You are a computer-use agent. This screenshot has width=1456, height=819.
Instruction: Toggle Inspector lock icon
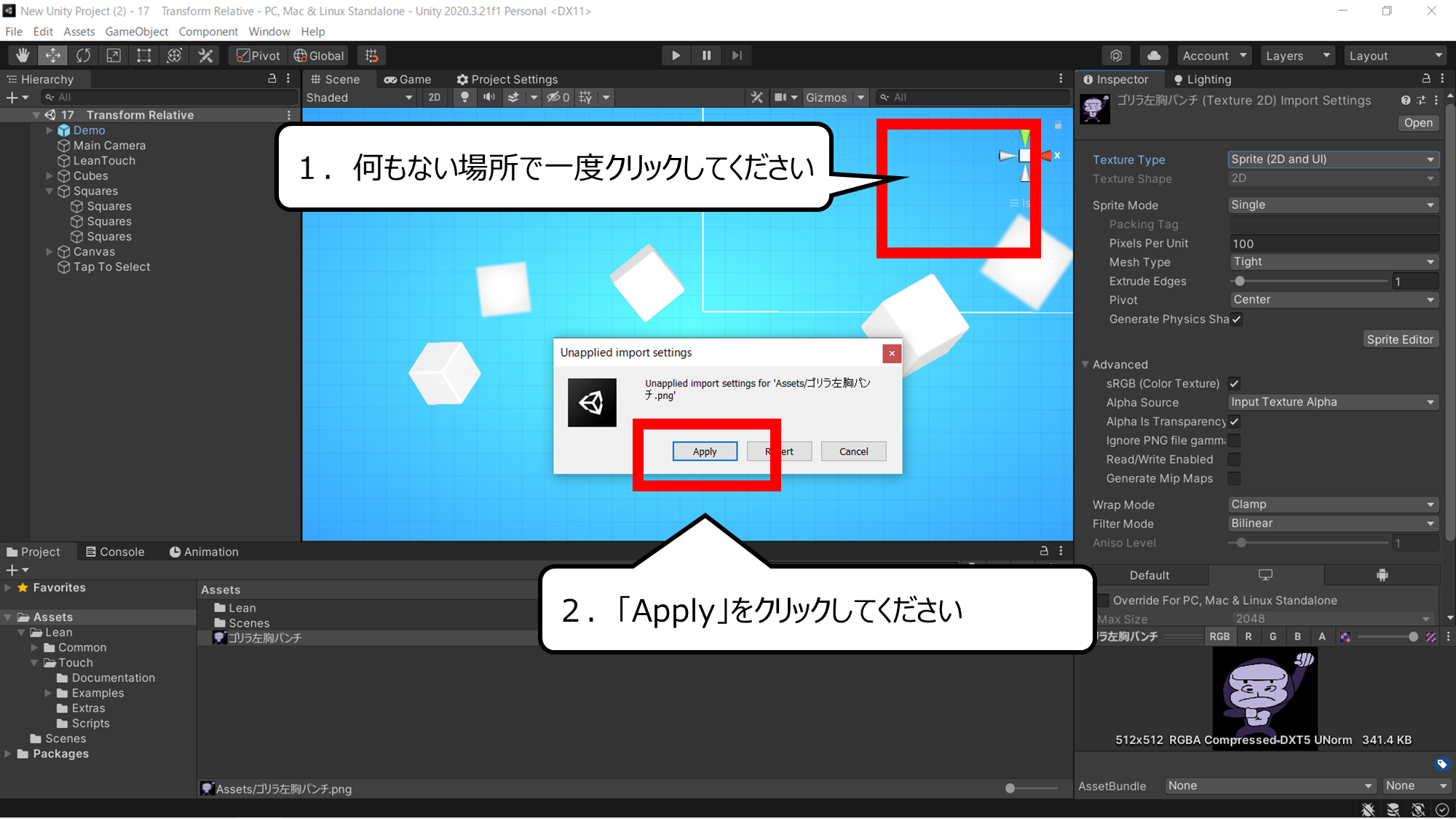pyautogui.click(x=1425, y=79)
